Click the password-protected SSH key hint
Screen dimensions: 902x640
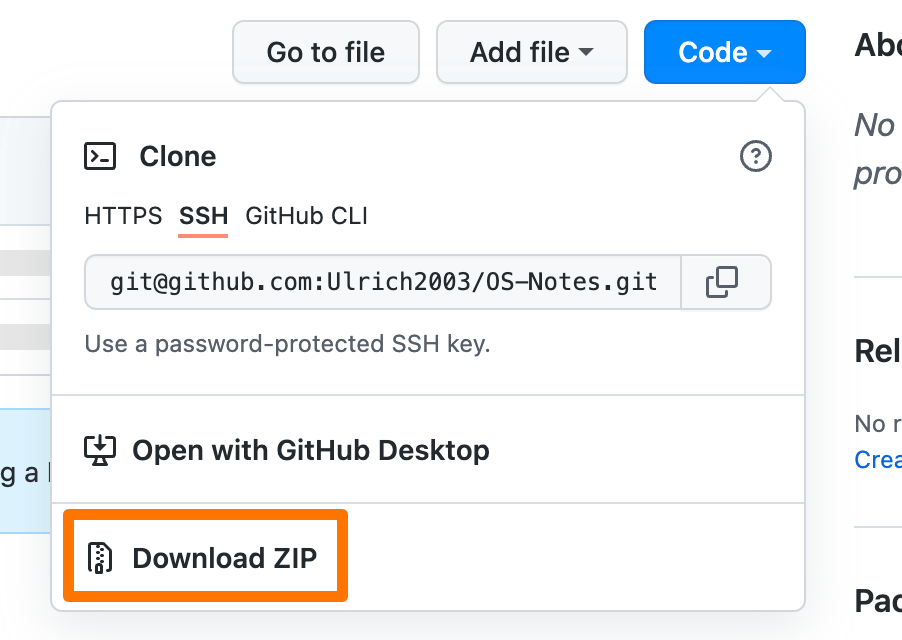[287, 344]
